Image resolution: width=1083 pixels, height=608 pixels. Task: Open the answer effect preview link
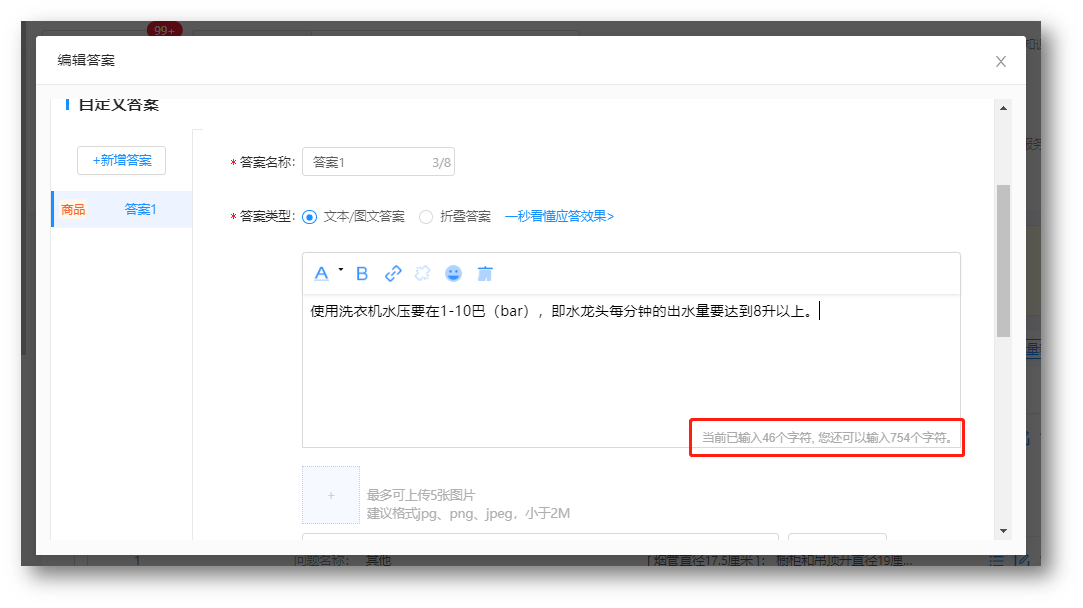pyautogui.click(x=559, y=216)
